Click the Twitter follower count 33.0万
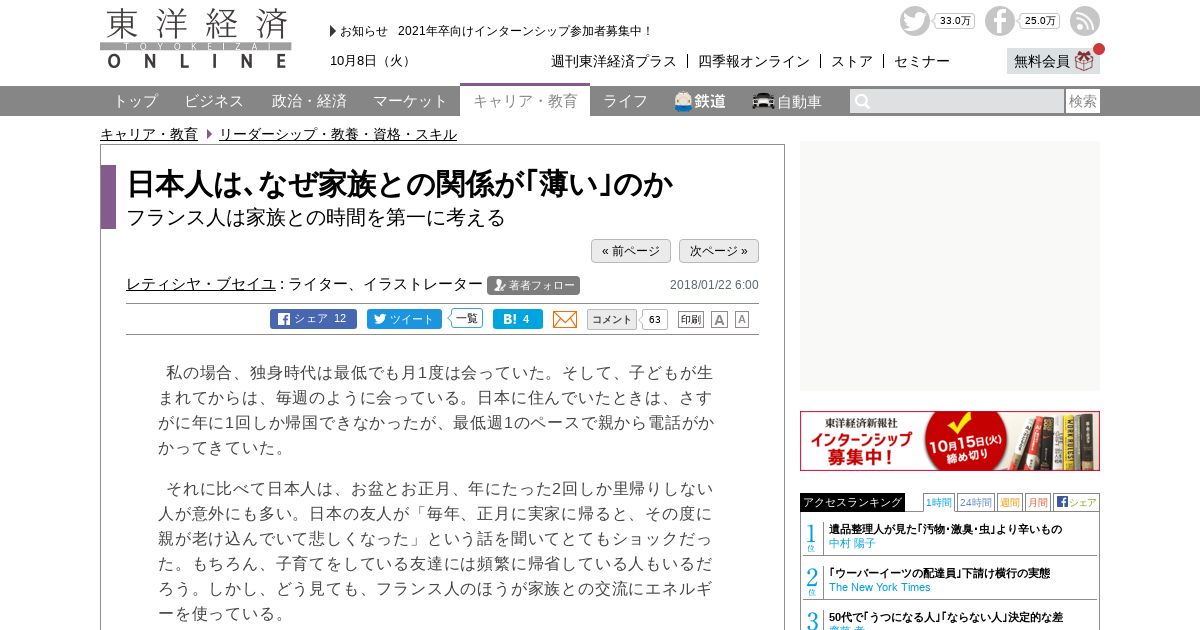The width and height of the screenshot is (1200, 630). tap(955, 21)
